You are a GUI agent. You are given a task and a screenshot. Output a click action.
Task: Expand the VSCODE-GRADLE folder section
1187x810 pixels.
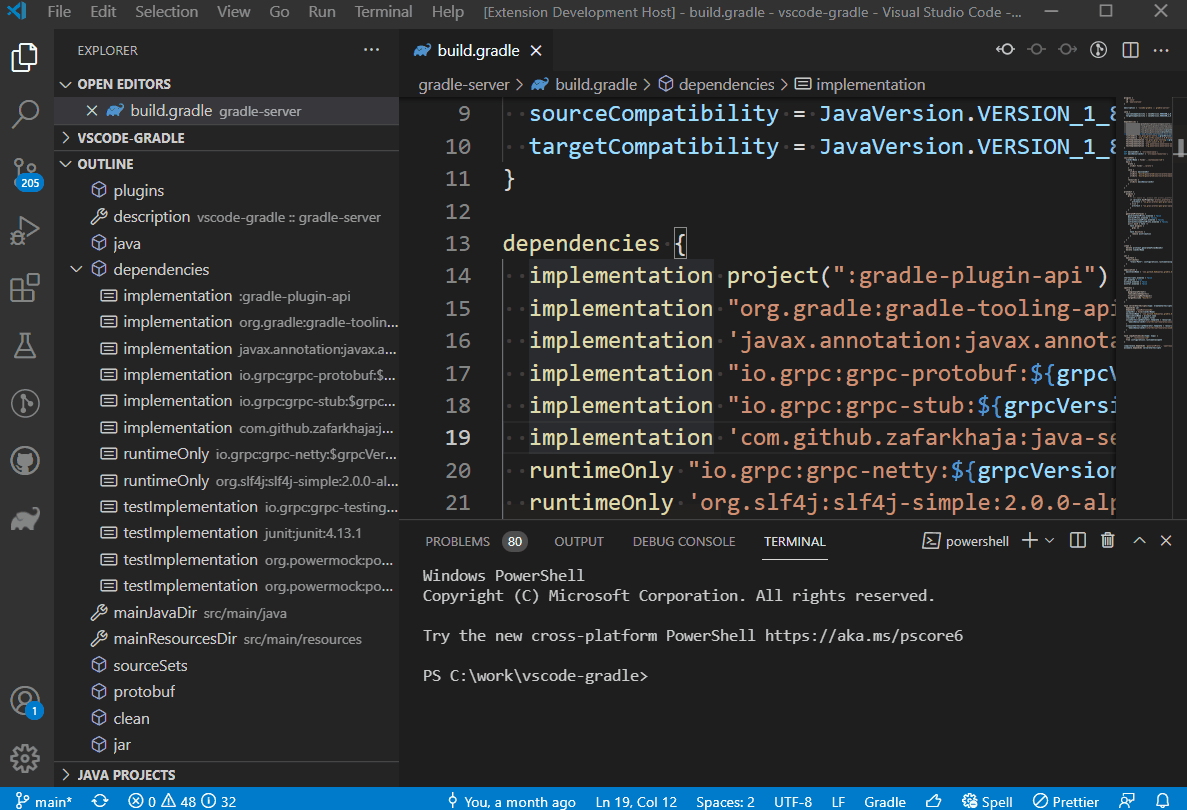point(227,138)
